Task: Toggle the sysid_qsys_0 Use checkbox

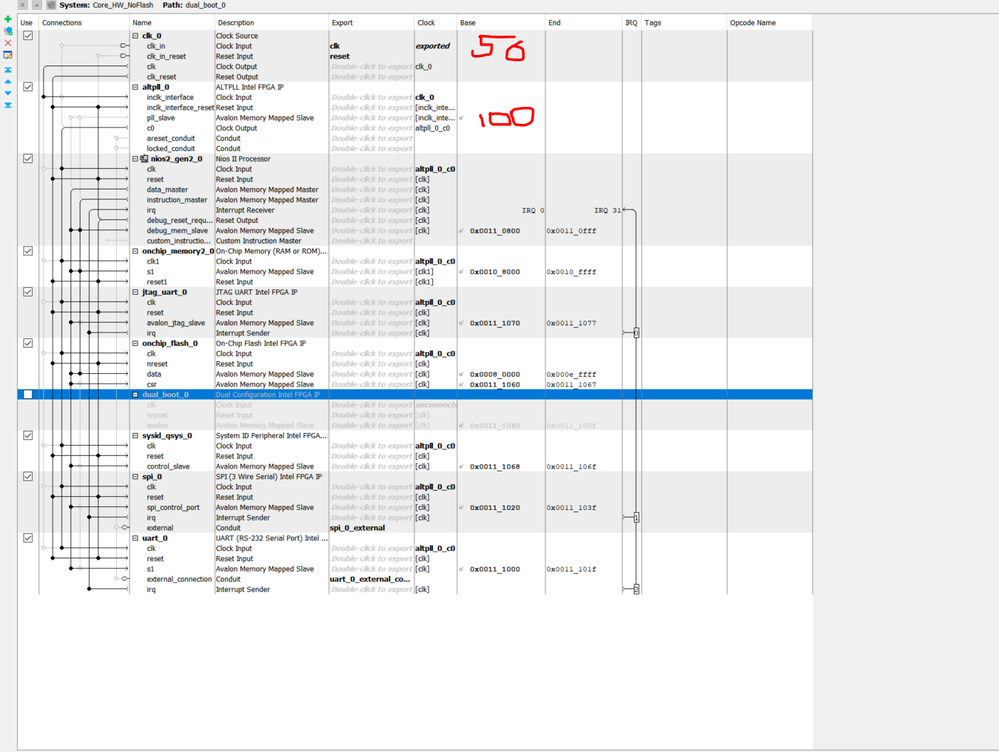Action: tap(28, 435)
